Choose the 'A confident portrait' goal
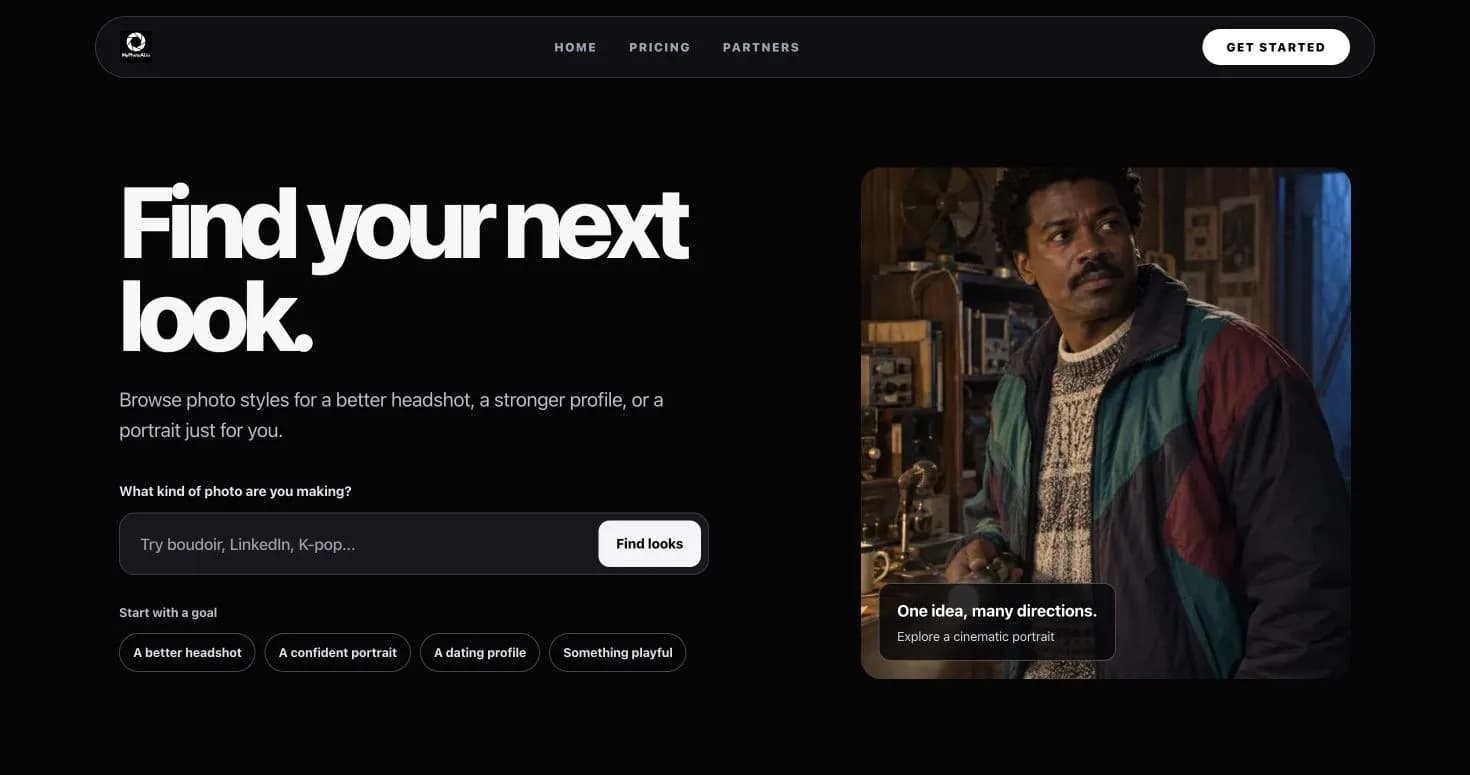 coord(337,652)
